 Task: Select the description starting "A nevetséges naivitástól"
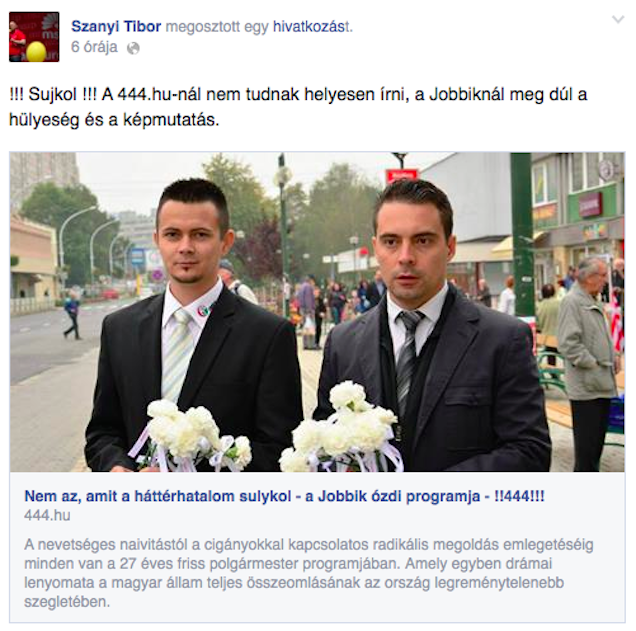[308, 573]
